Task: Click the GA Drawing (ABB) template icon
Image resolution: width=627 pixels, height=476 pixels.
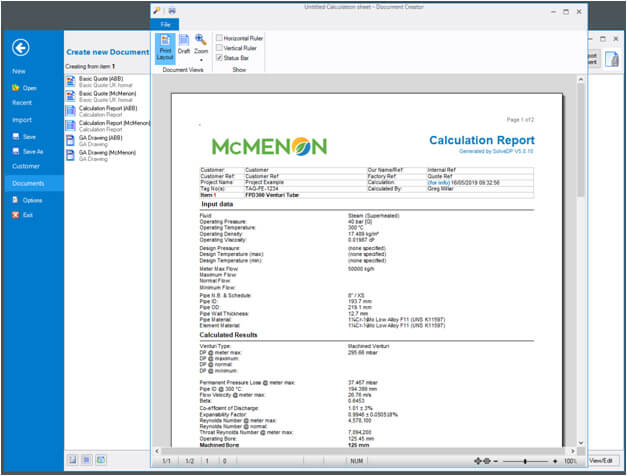Action: coord(70,141)
